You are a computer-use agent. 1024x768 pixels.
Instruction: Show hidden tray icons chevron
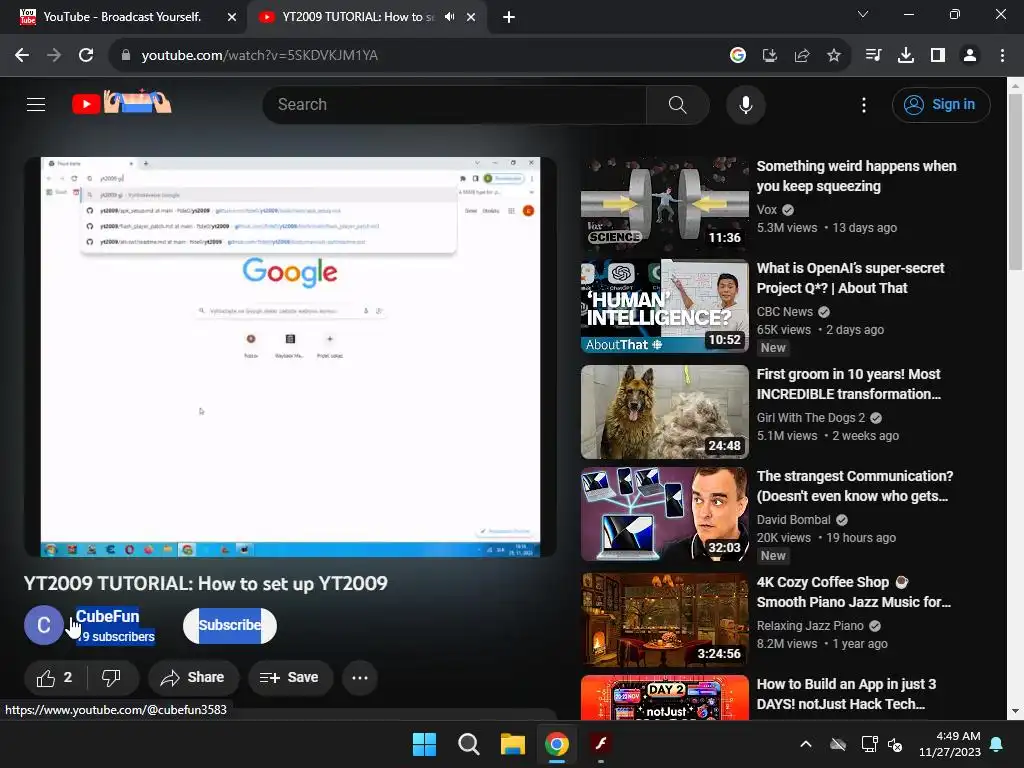pyautogui.click(x=806, y=744)
